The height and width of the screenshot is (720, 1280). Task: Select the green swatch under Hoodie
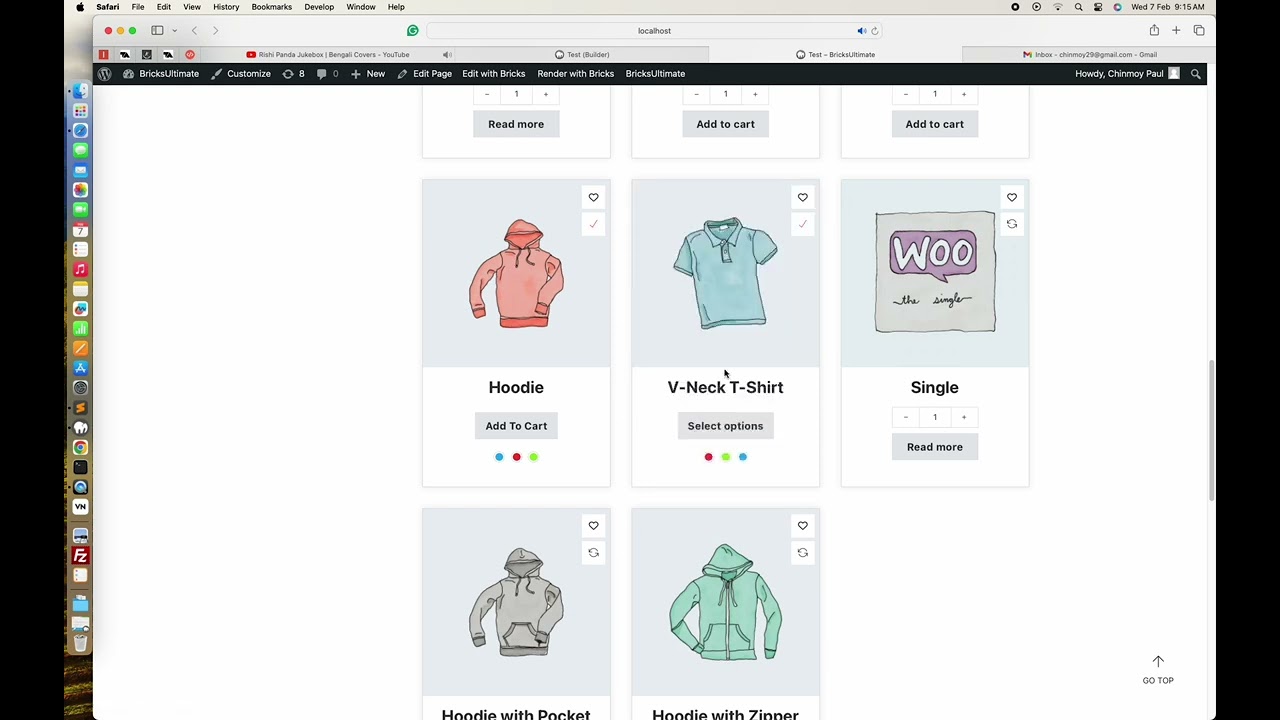tap(533, 457)
